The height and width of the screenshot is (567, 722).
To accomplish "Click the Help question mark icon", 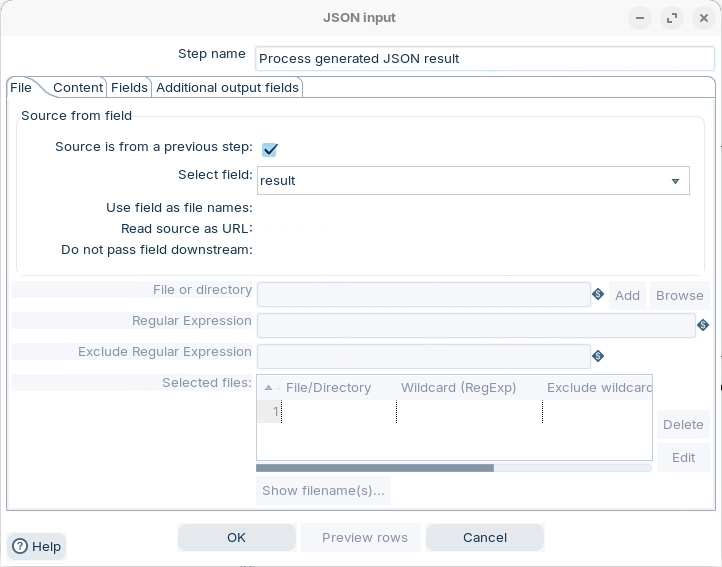I will [x=19, y=546].
